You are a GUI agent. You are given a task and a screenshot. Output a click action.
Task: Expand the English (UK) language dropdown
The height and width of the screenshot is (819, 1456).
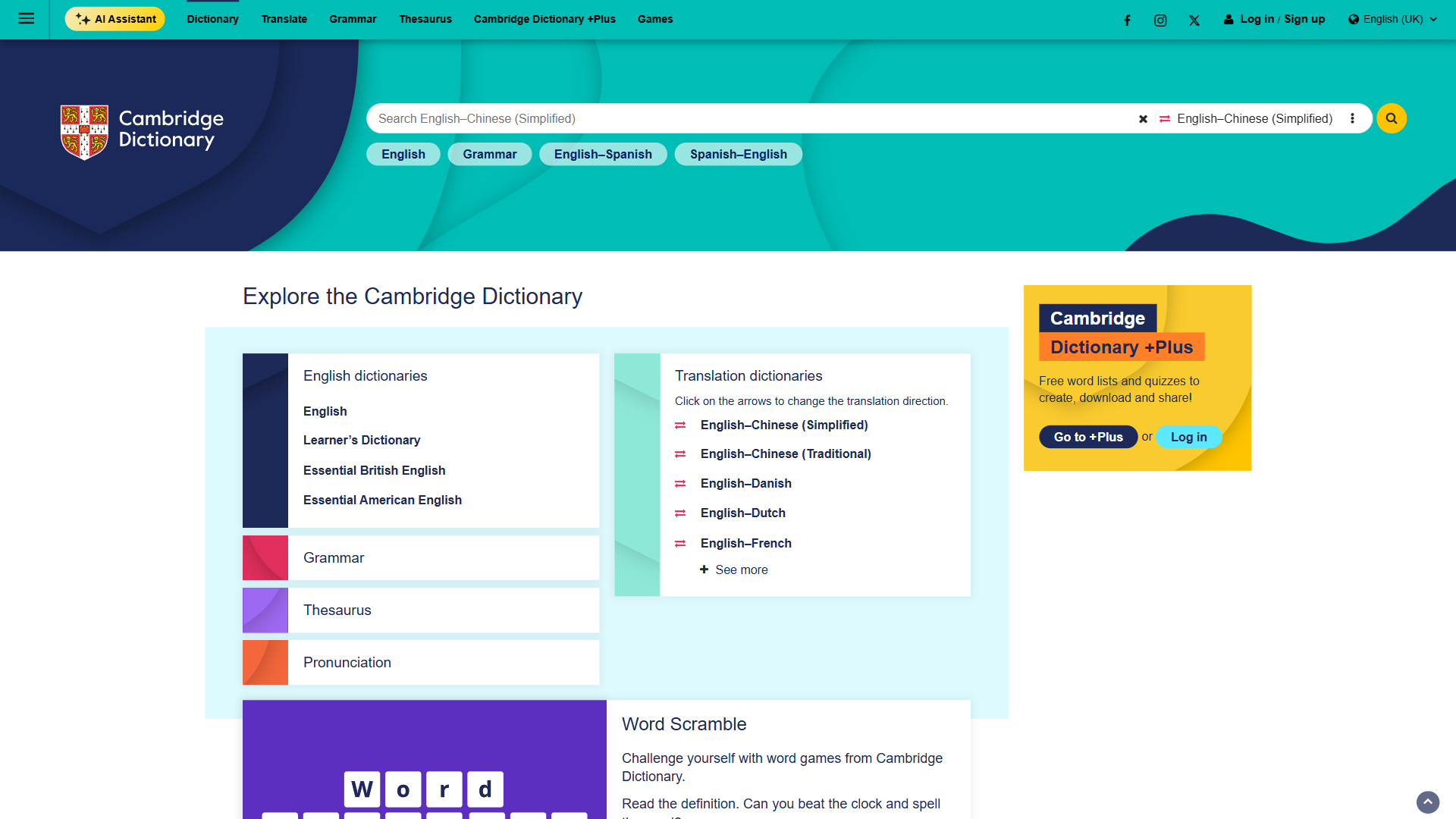click(1392, 19)
